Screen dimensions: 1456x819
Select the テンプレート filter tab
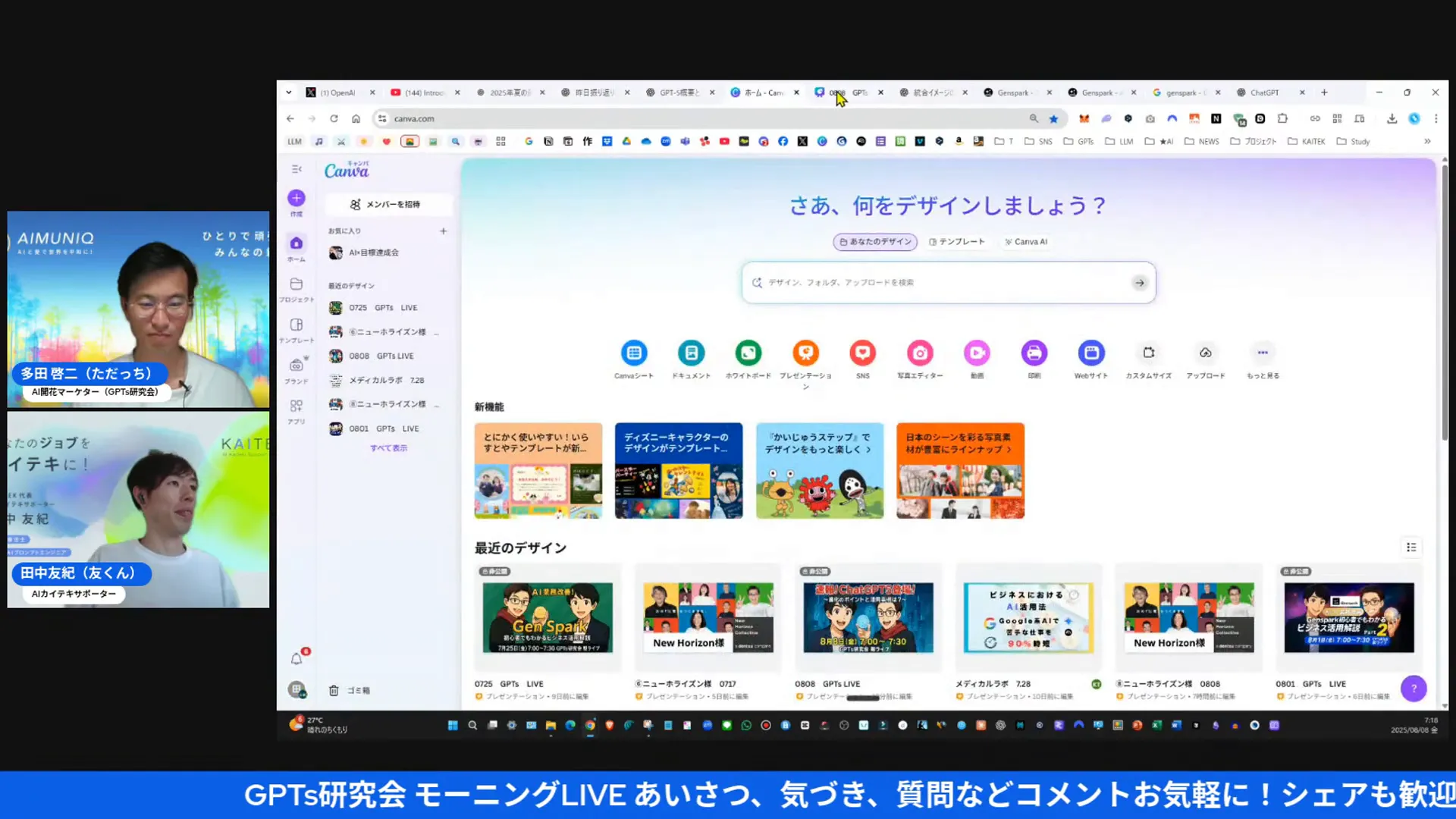957,242
